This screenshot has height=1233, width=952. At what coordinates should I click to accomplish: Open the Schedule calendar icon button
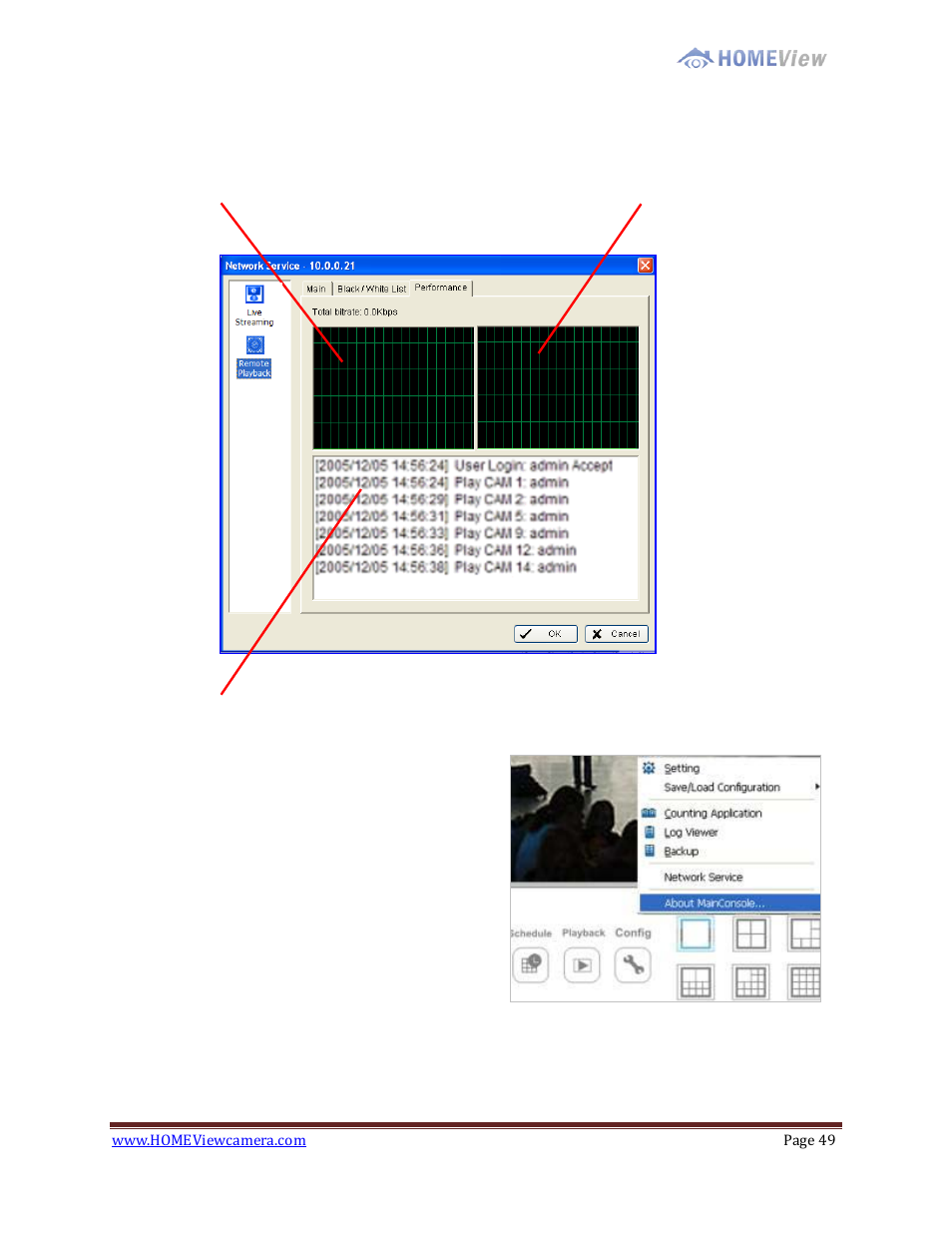pos(531,965)
